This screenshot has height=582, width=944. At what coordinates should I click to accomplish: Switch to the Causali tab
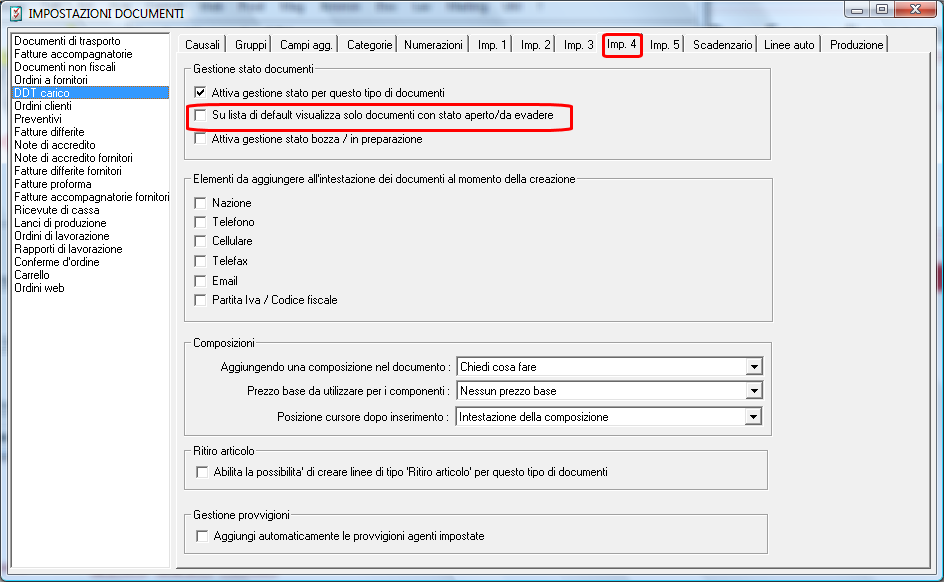click(x=202, y=45)
